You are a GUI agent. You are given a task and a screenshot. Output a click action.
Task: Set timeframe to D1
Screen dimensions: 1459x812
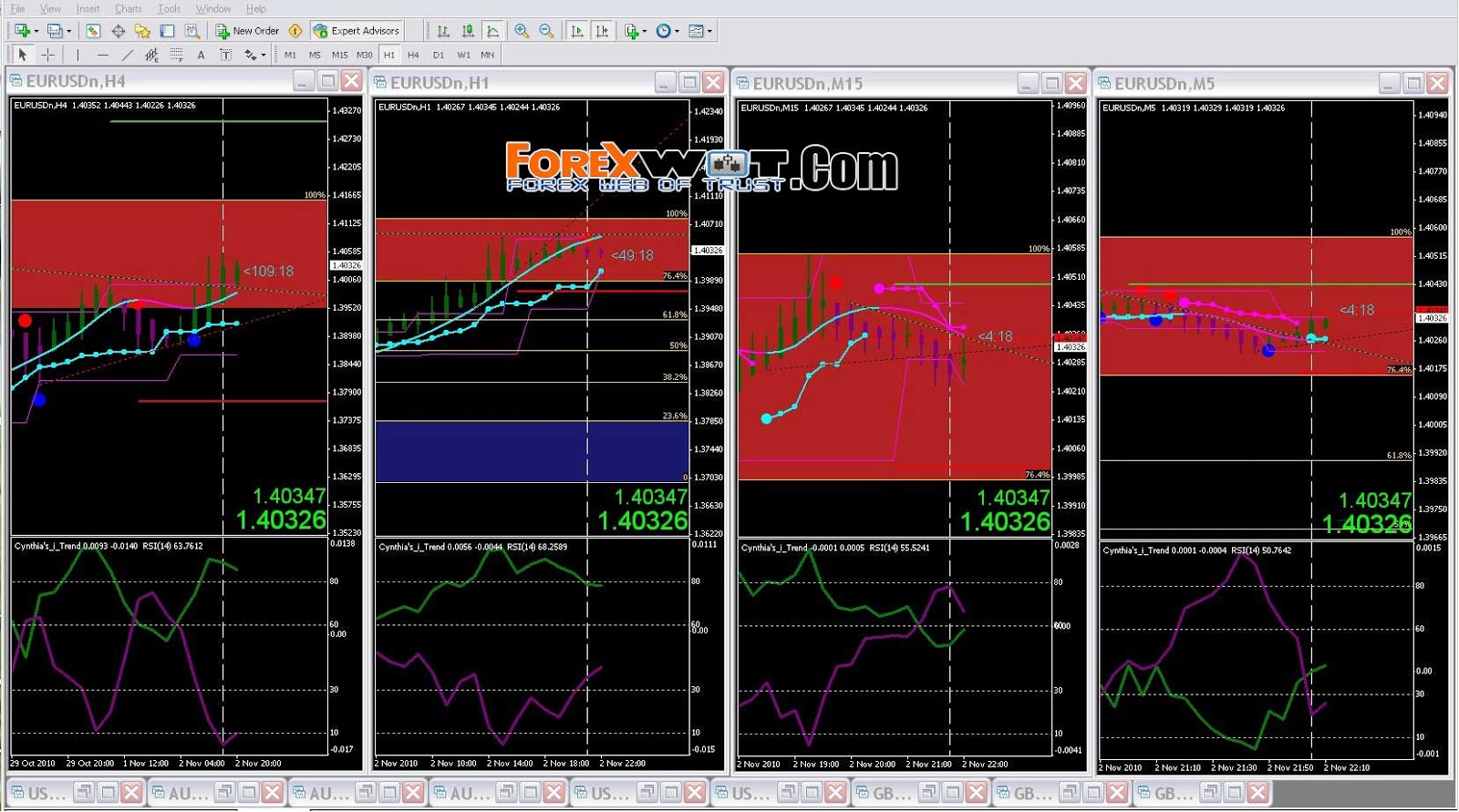[439, 55]
